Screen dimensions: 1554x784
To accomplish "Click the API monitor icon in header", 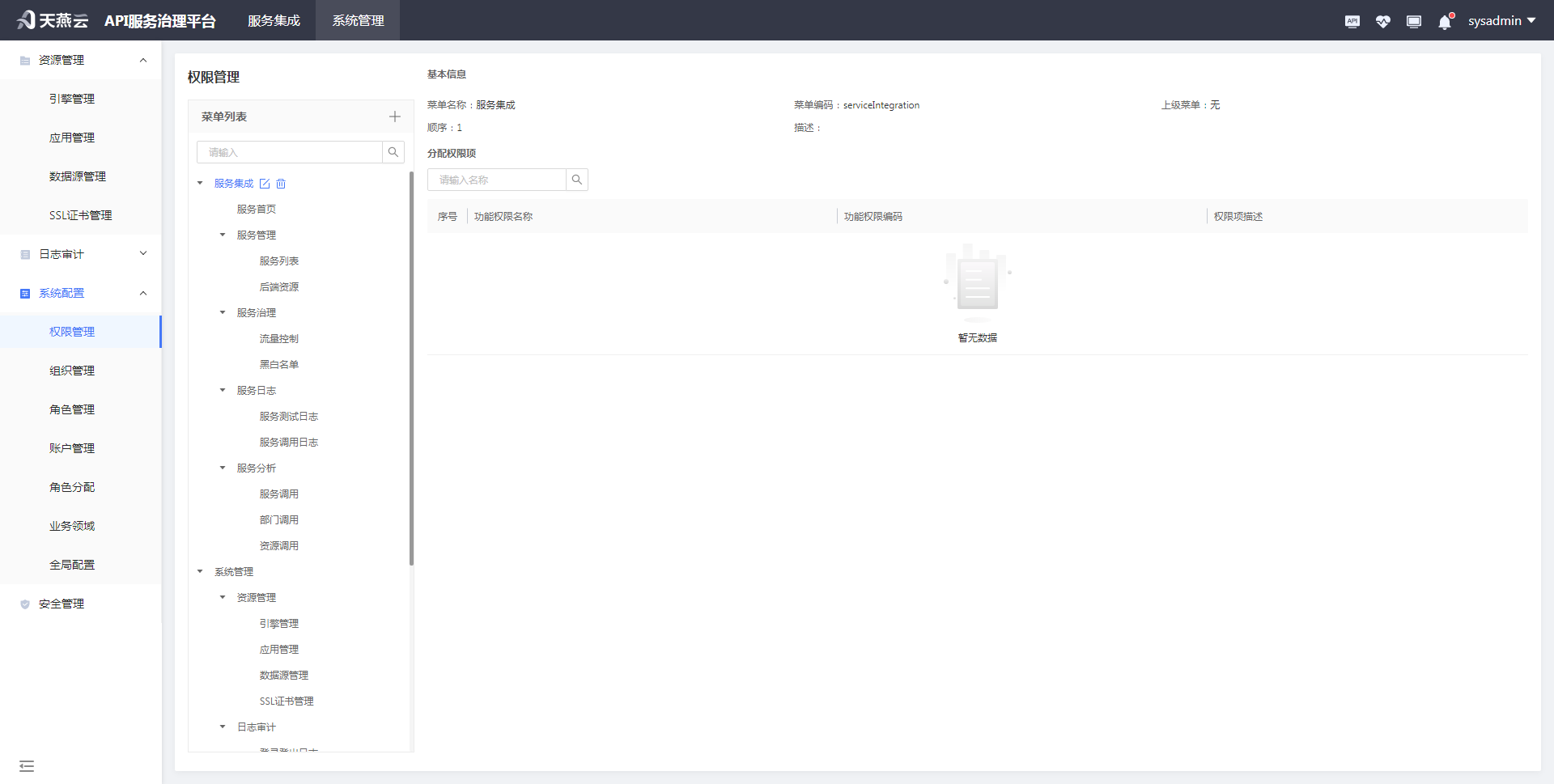I will coord(1352,21).
